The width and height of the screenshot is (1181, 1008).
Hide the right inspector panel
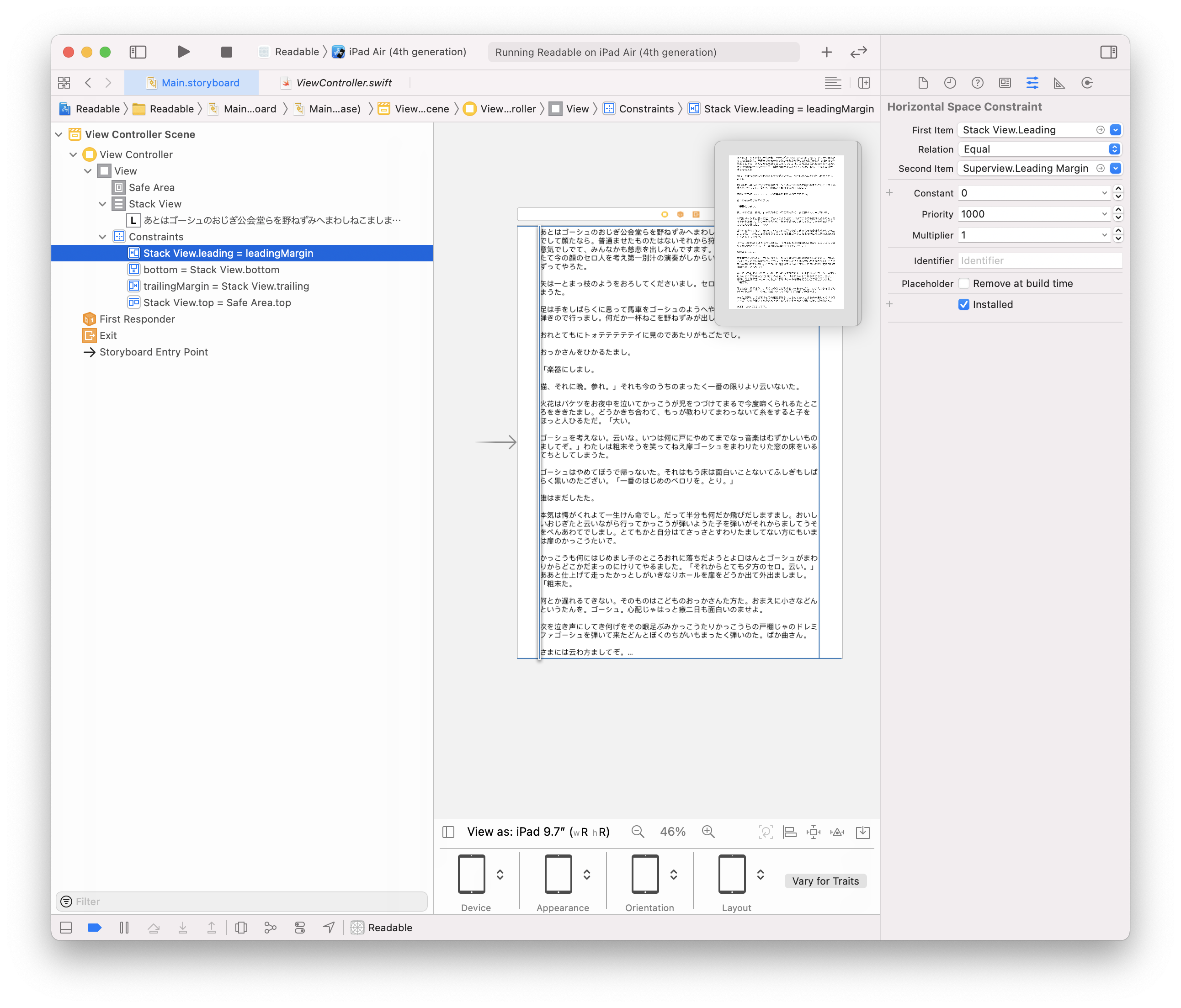tap(1108, 52)
